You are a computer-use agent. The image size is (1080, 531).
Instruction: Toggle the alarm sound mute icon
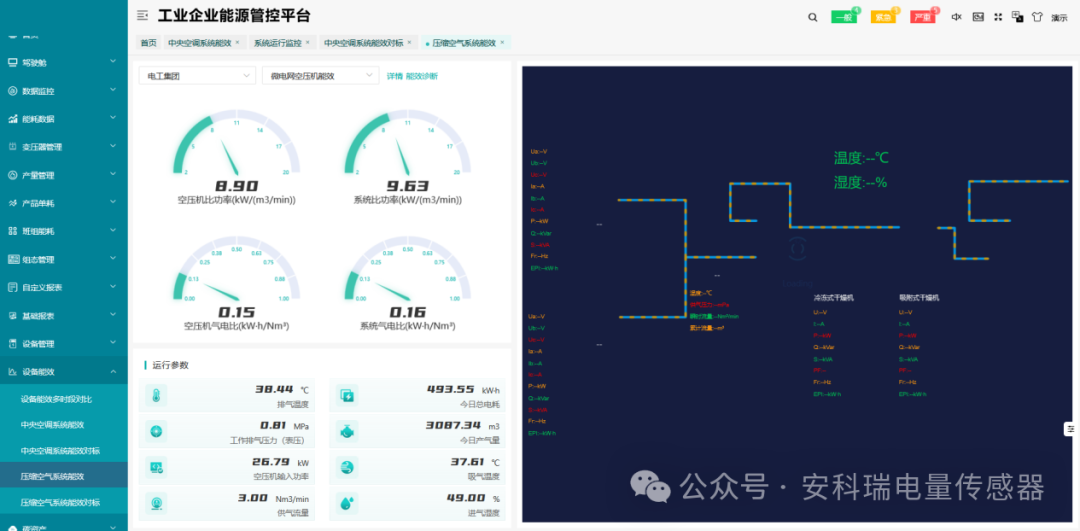coord(956,17)
